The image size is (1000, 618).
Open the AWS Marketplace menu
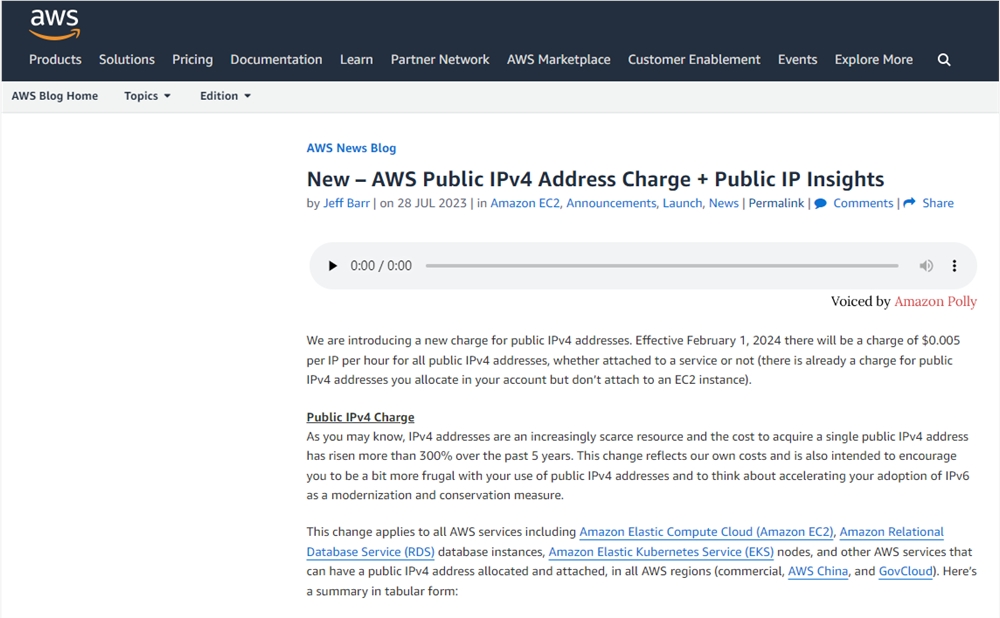(559, 59)
